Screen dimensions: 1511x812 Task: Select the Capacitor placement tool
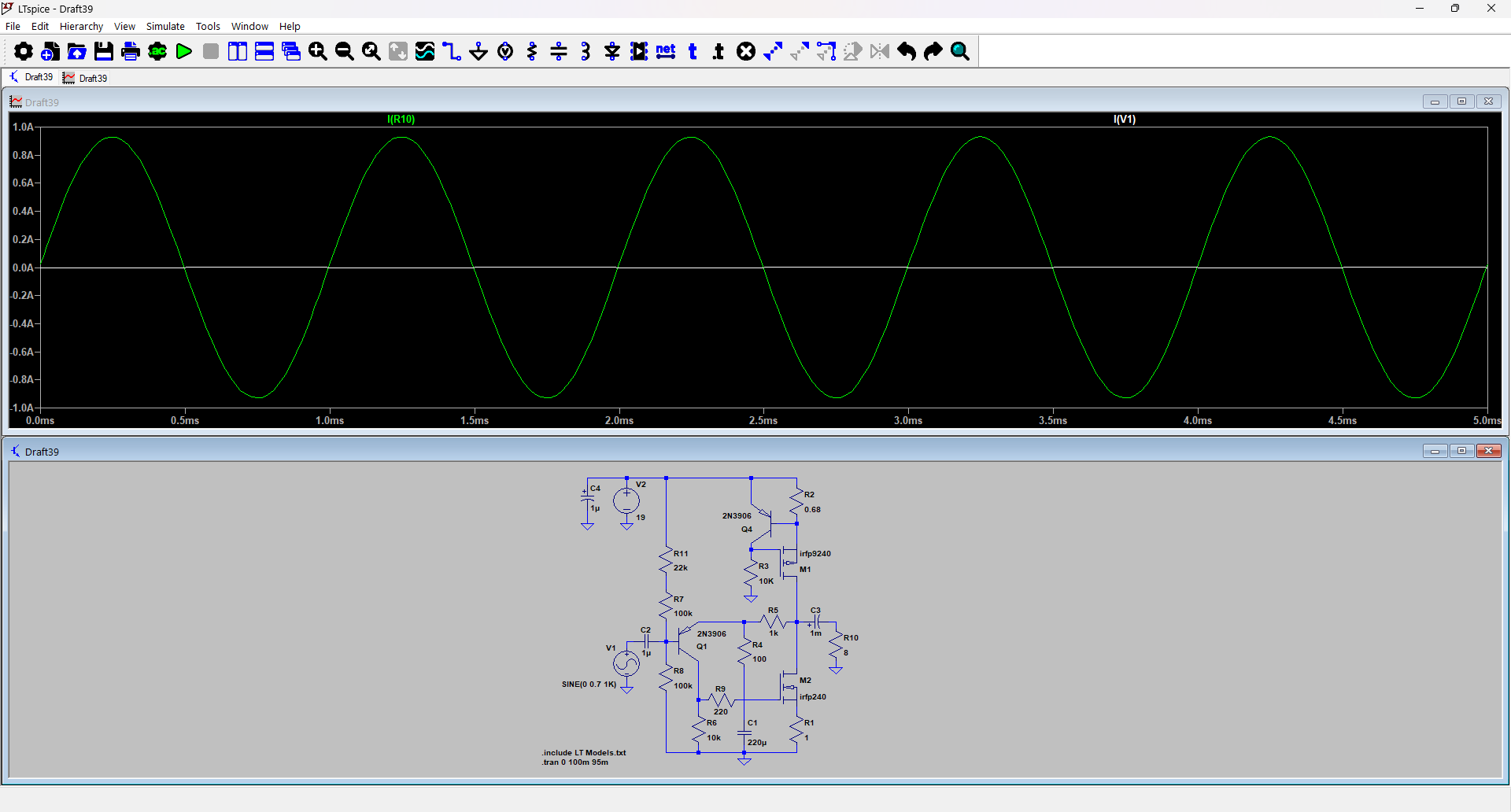pyautogui.click(x=559, y=52)
